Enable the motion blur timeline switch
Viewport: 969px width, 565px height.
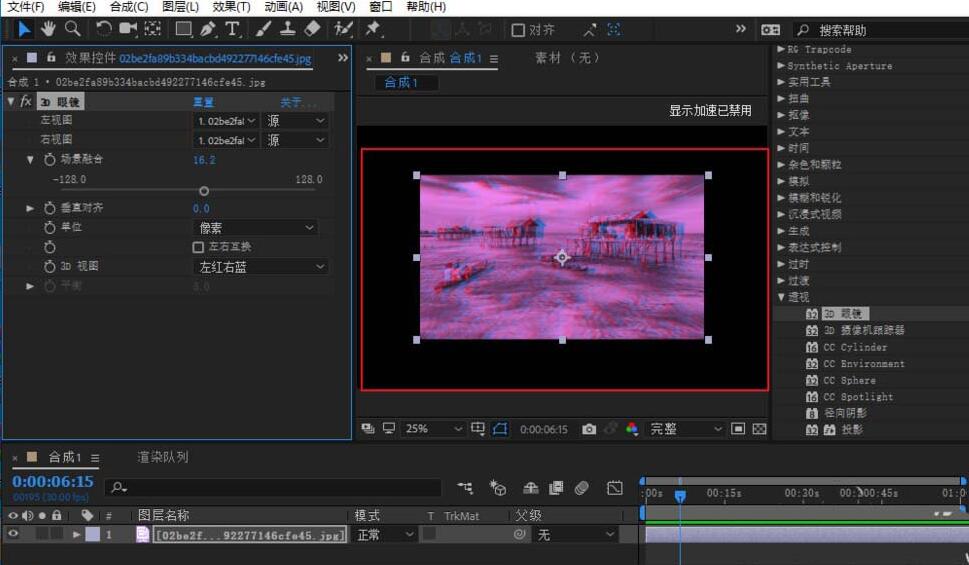point(582,488)
